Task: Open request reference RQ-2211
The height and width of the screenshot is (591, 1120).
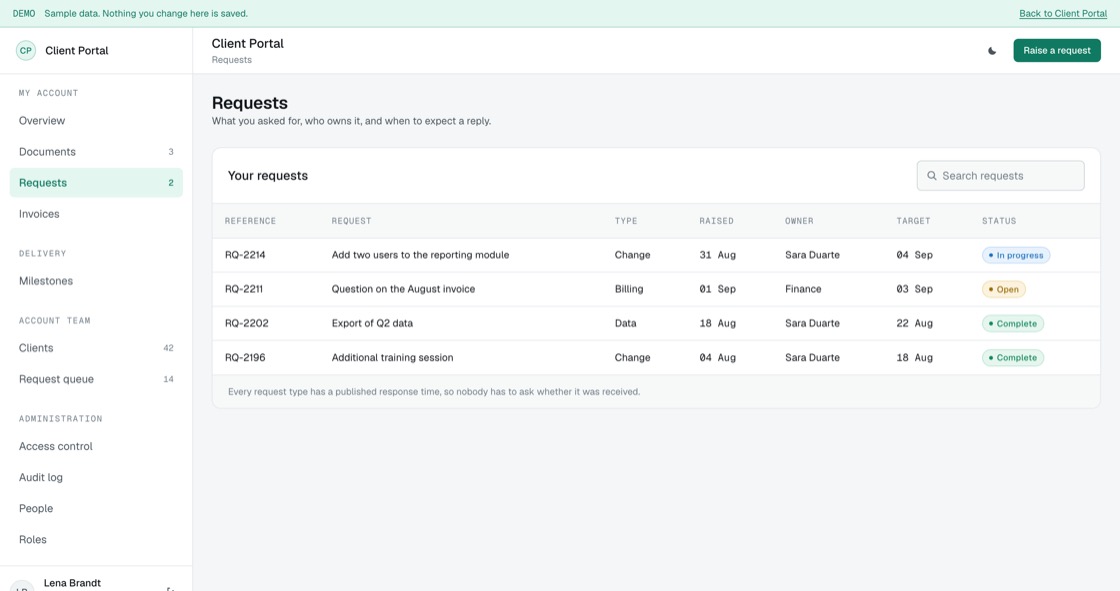Action: point(244,289)
